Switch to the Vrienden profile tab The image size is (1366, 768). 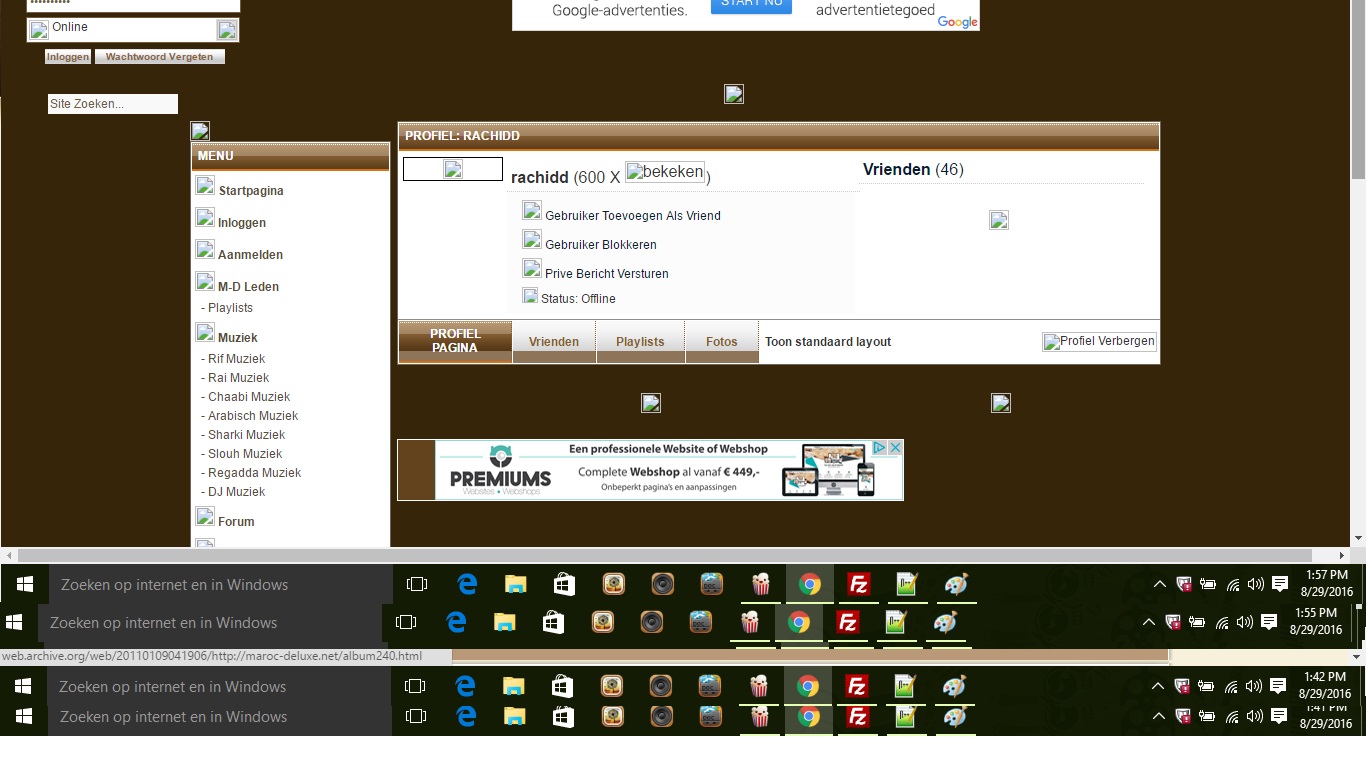coord(554,342)
